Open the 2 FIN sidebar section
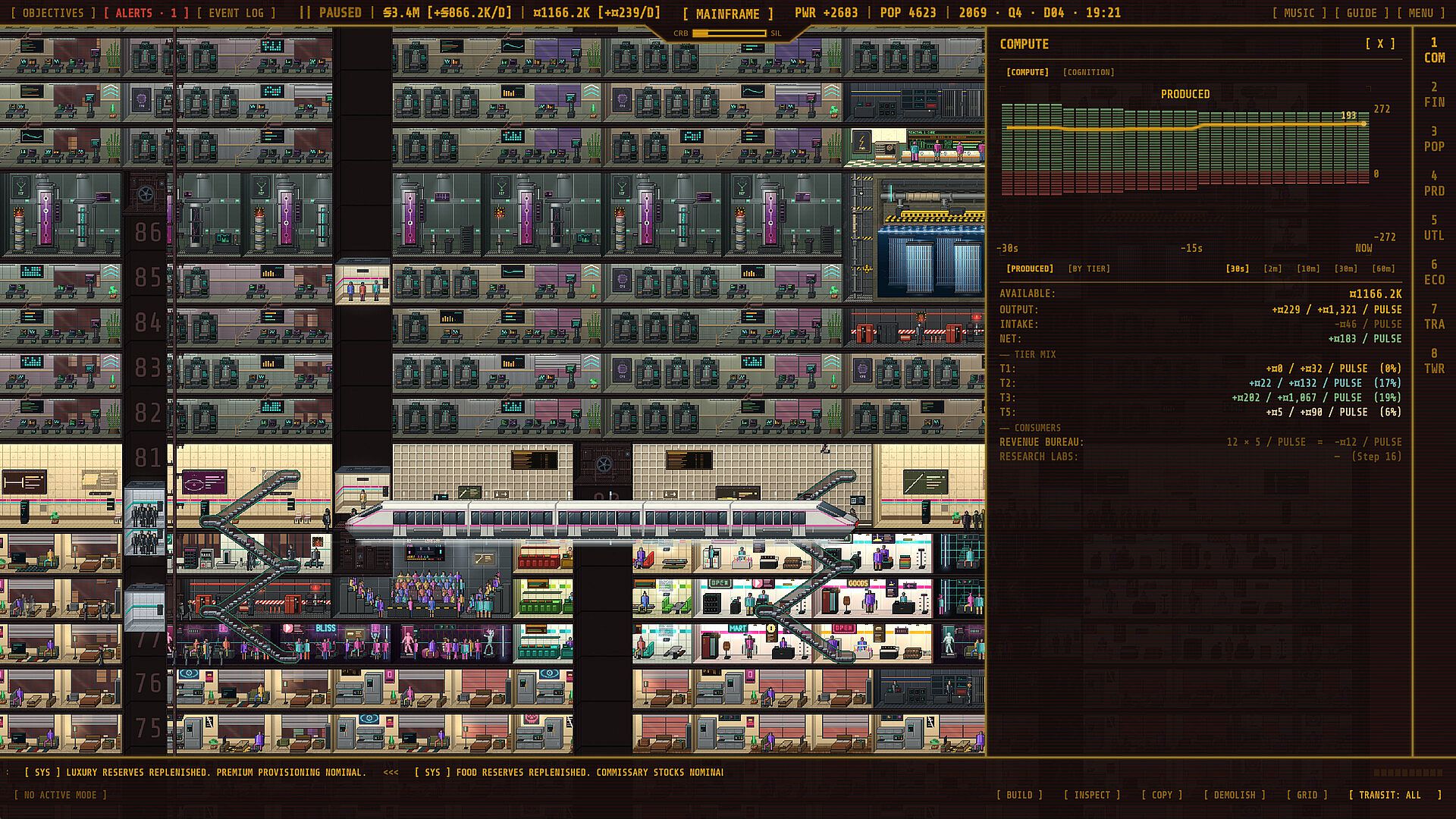This screenshot has width=1456, height=819. [1434, 95]
